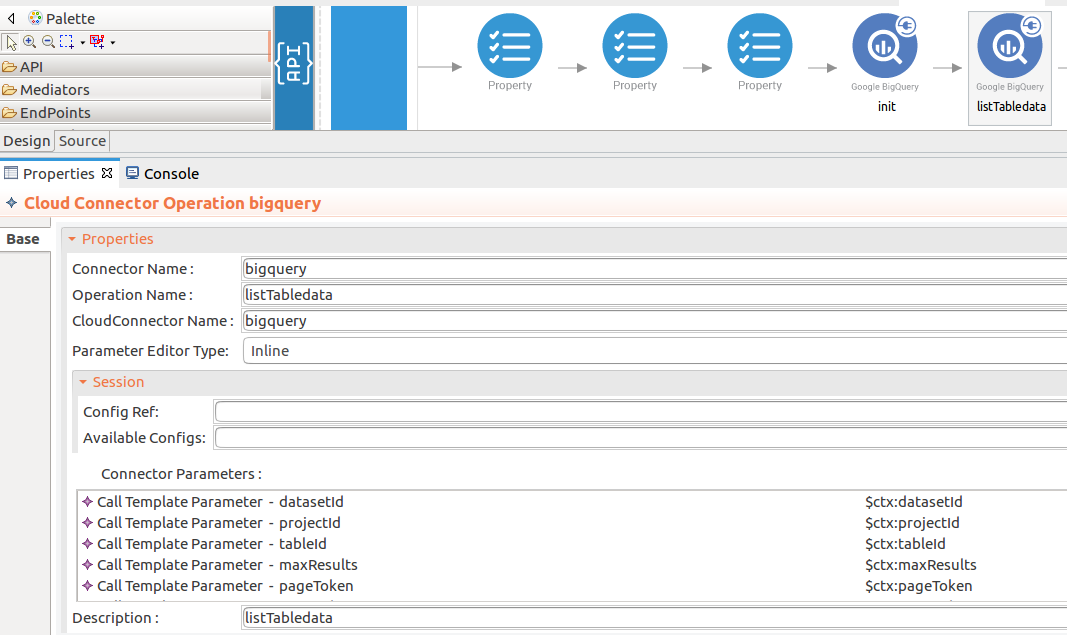1067x635 pixels.
Task: Click the $ctx:projectId value
Action: click(x=912, y=523)
